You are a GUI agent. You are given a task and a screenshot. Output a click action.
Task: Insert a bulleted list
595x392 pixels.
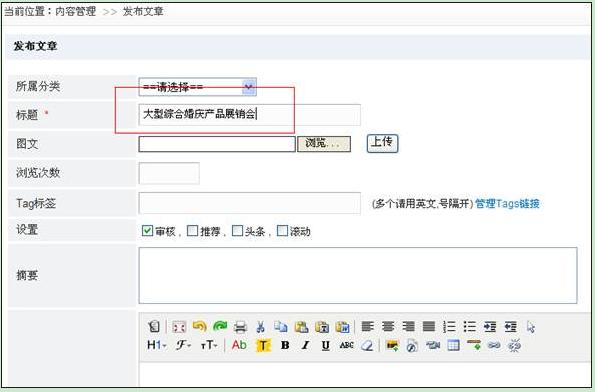click(x=470, y=326)
